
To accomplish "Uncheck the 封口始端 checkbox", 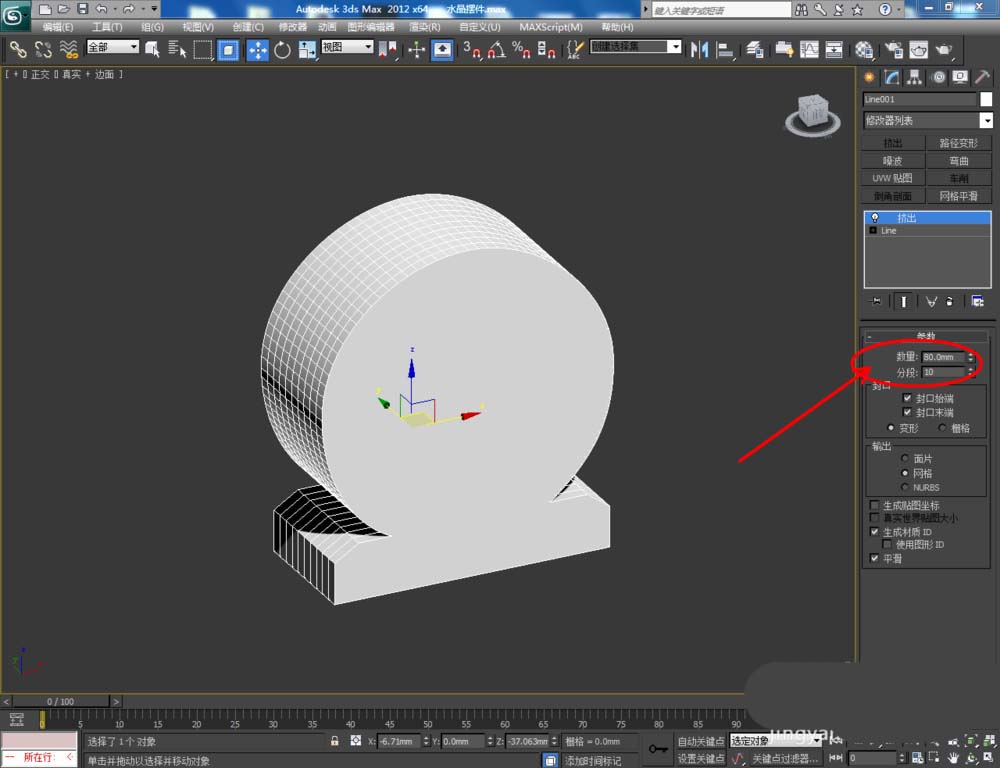I will coord(908,398).
